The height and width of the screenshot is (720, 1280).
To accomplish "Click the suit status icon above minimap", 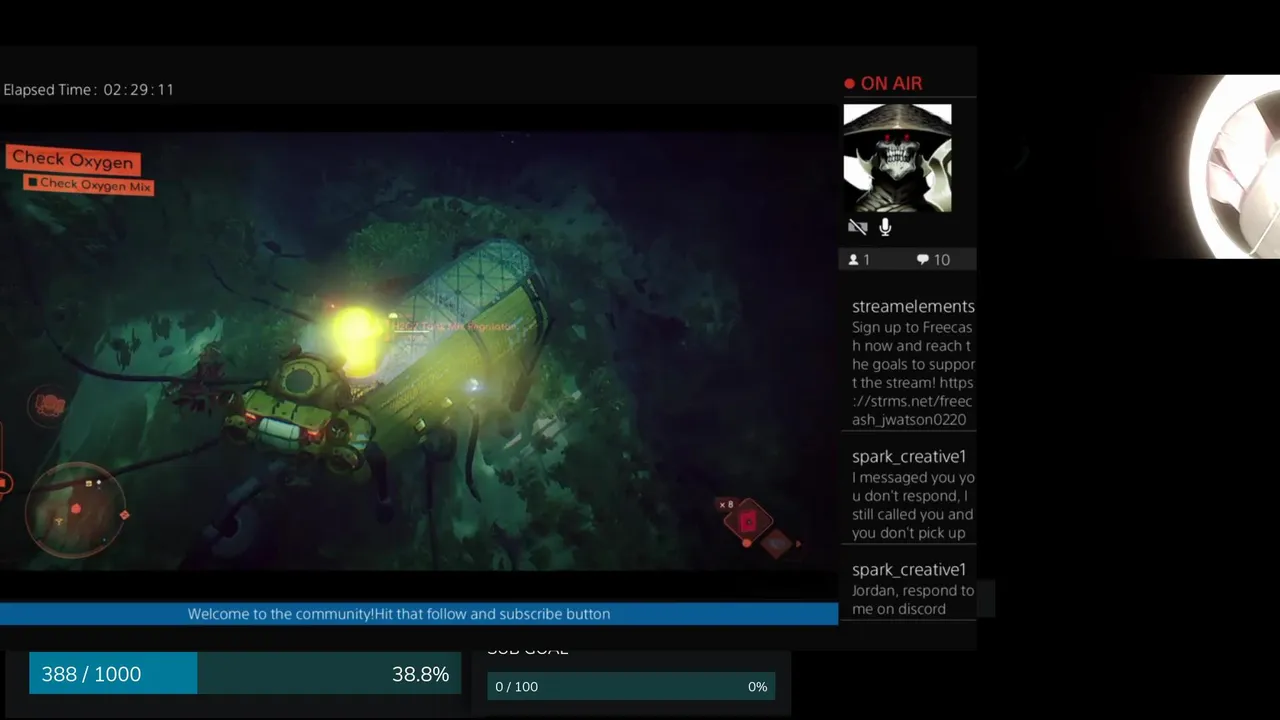I will pyautogui.click(x=49, y=404).
